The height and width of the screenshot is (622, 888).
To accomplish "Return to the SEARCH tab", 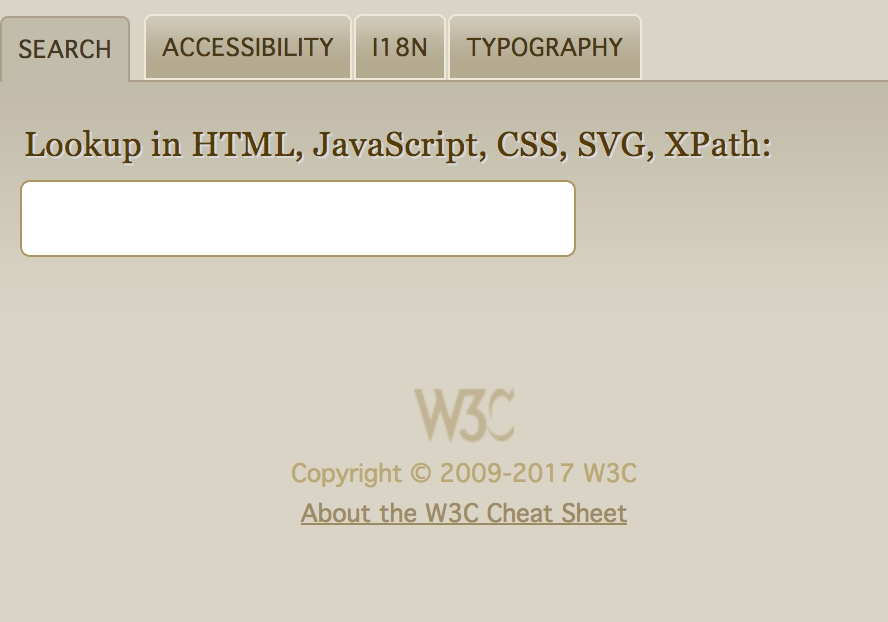I will (x=64, y=49).
